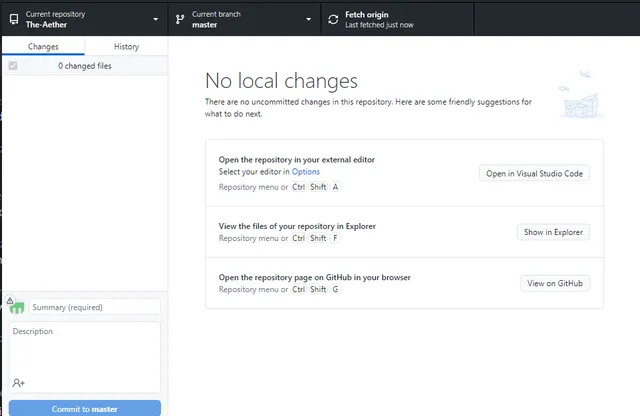Click the warning triangle on the commit avatar
Image resolution: width=640 pixels, height=416 pixels.
click(x=10, y=300)
